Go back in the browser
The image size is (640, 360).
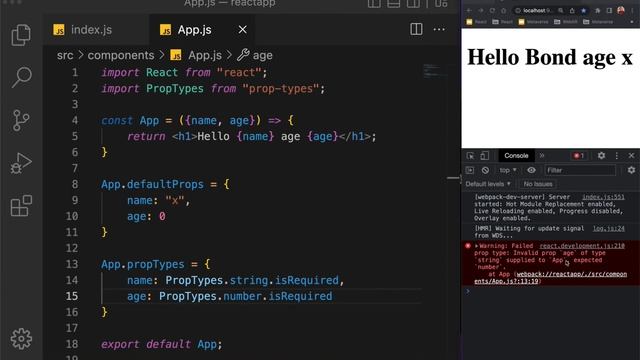[x=469, y=11]
